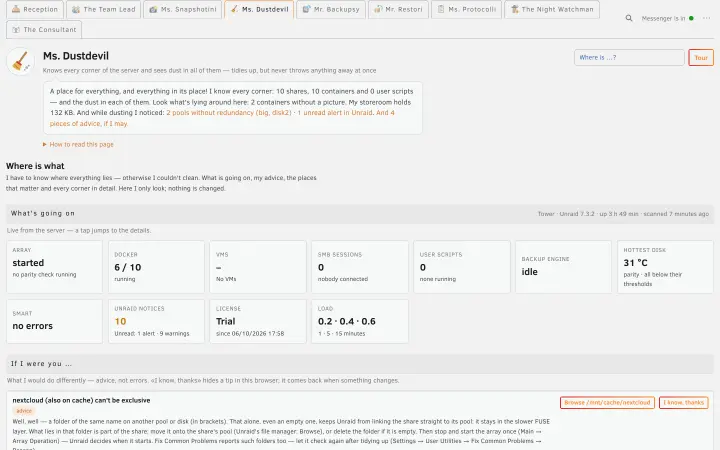
Task: Click Browse /mnt/cache/nextcloud button
Action: (x=607, y=403)
